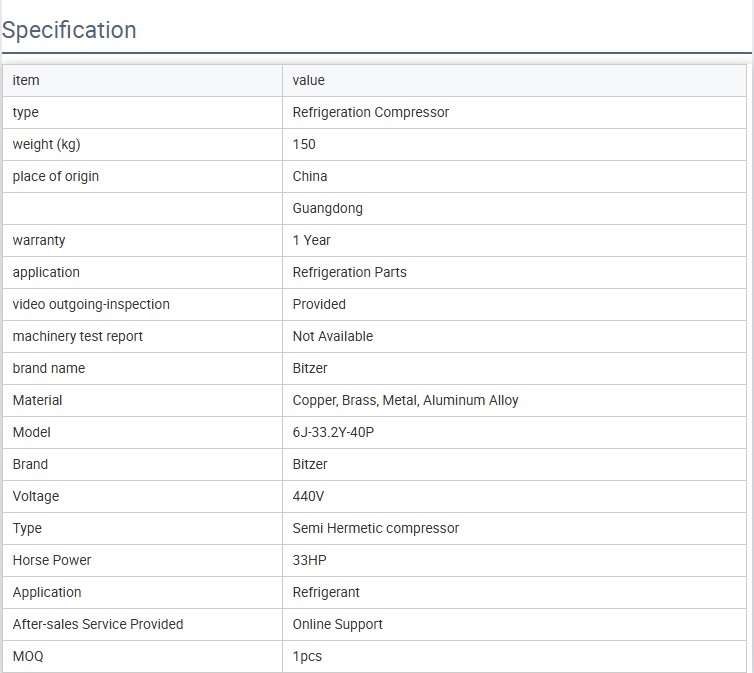This screenshot has height=673, width=754.
Task: Click the 'Copper, Brass, Metal, Aluminum Alloy' value
Action: pyautogui.click(x=405, y=400)
